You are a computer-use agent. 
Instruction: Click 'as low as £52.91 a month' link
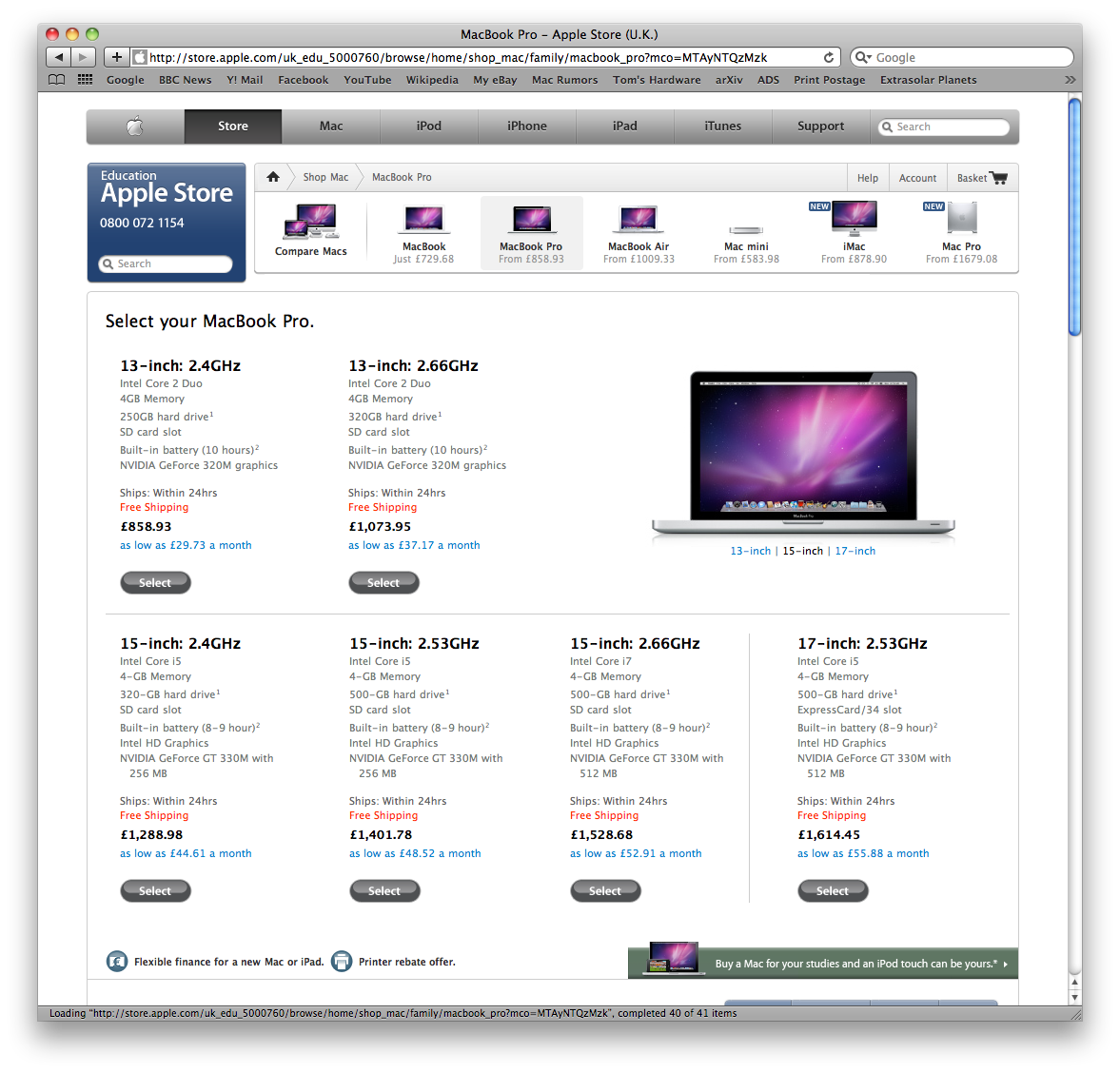click(x=636, y=854)
